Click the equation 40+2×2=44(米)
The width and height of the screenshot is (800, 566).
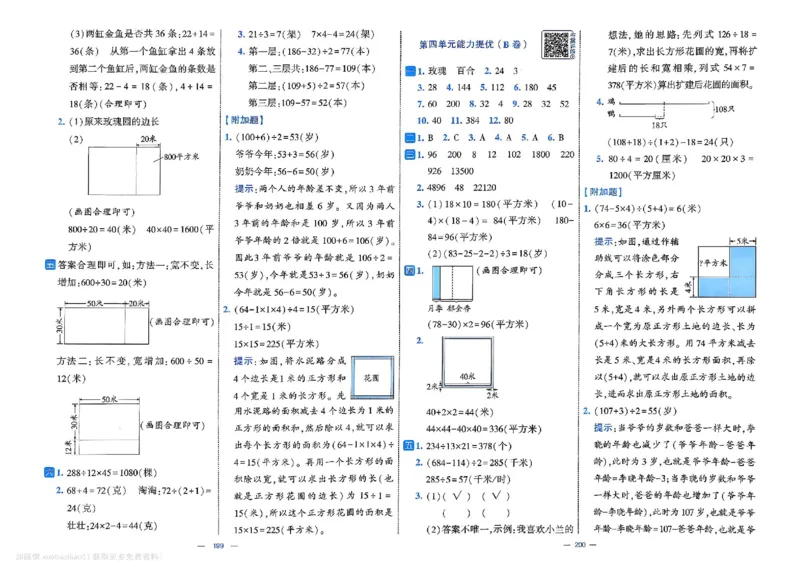[x=460, y=412]
